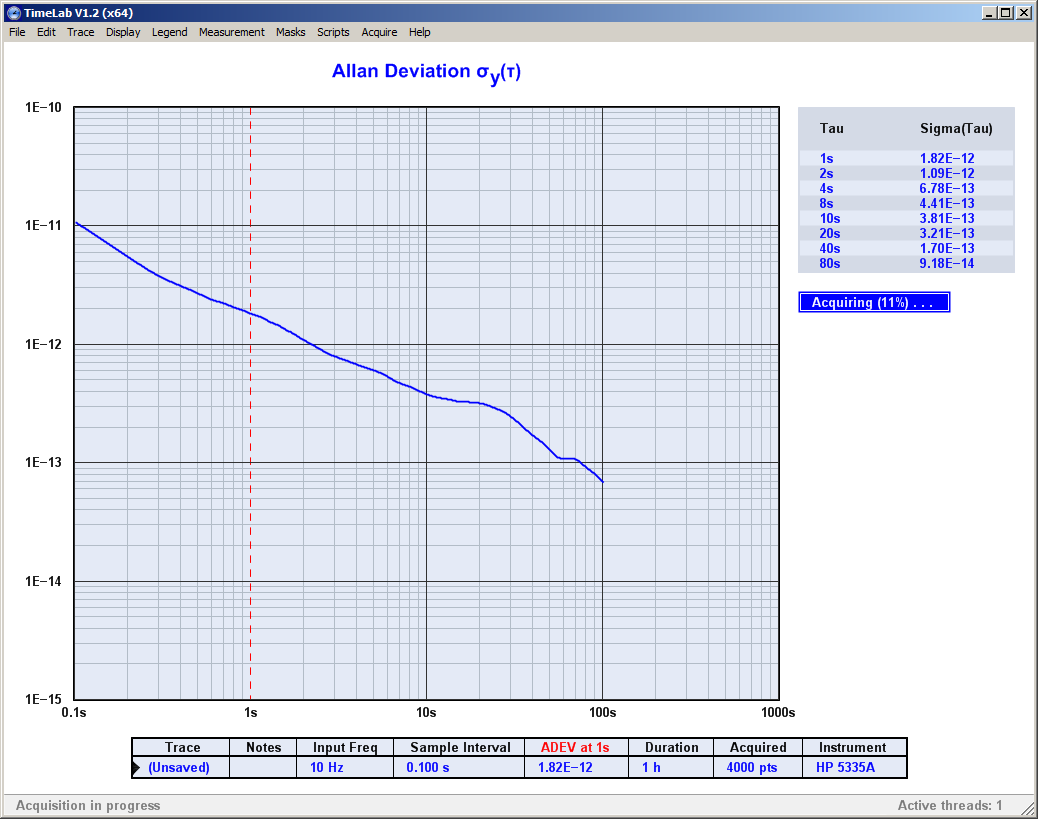Open the Scripts menu

click(333, 32)
